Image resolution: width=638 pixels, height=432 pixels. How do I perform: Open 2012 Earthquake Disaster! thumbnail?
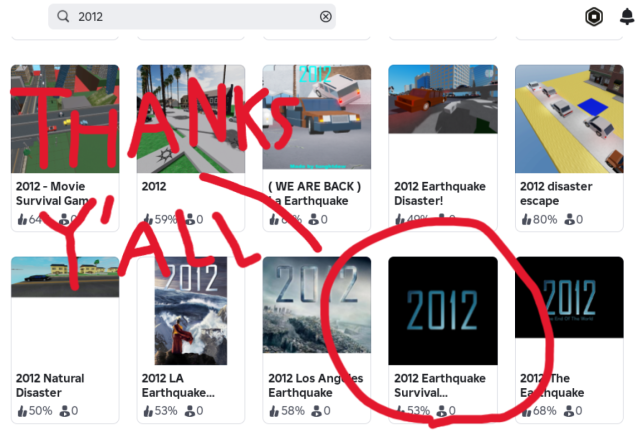[443, 99]
